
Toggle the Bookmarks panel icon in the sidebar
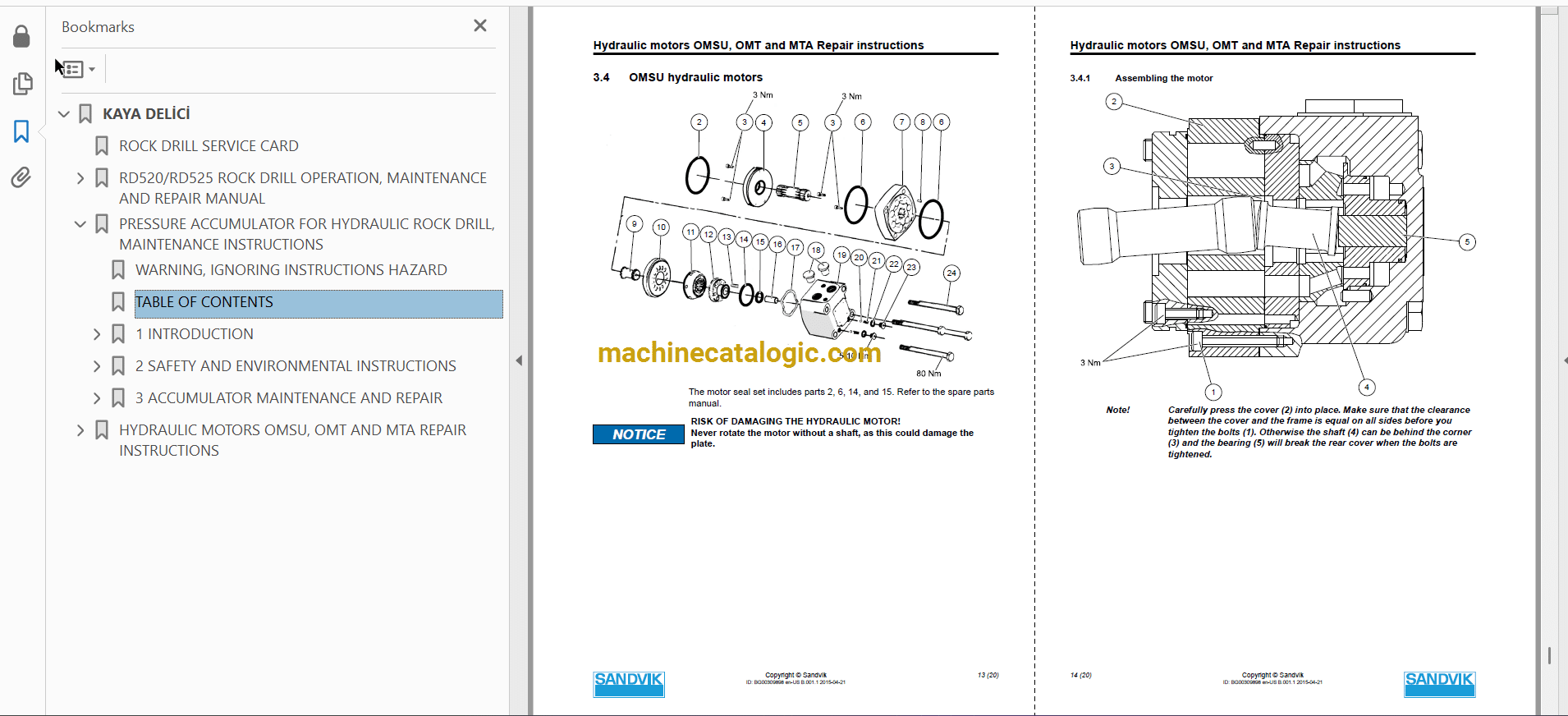(21, 131)
